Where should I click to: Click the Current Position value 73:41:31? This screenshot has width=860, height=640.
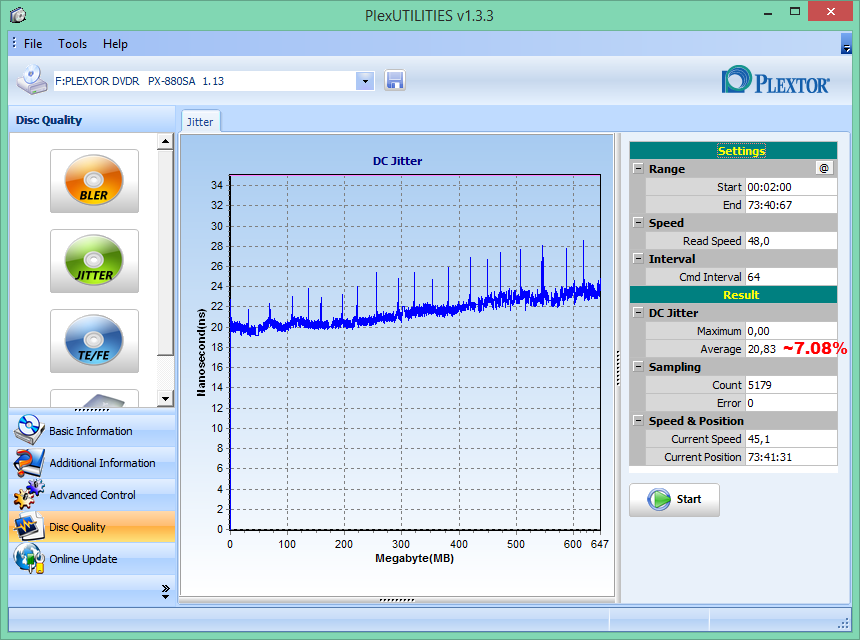click(770, 457)
